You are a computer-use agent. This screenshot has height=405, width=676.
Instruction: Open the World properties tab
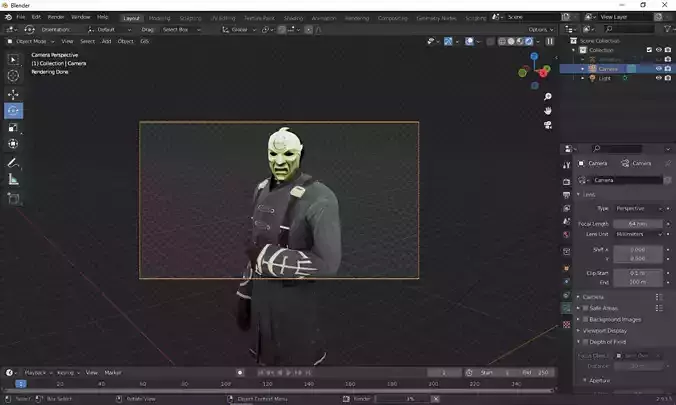[x=566, y=235]
